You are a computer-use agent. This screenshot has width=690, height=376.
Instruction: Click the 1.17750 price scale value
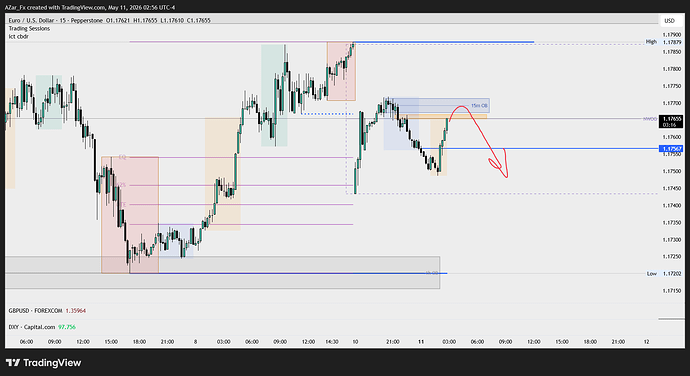pos(672,86)
